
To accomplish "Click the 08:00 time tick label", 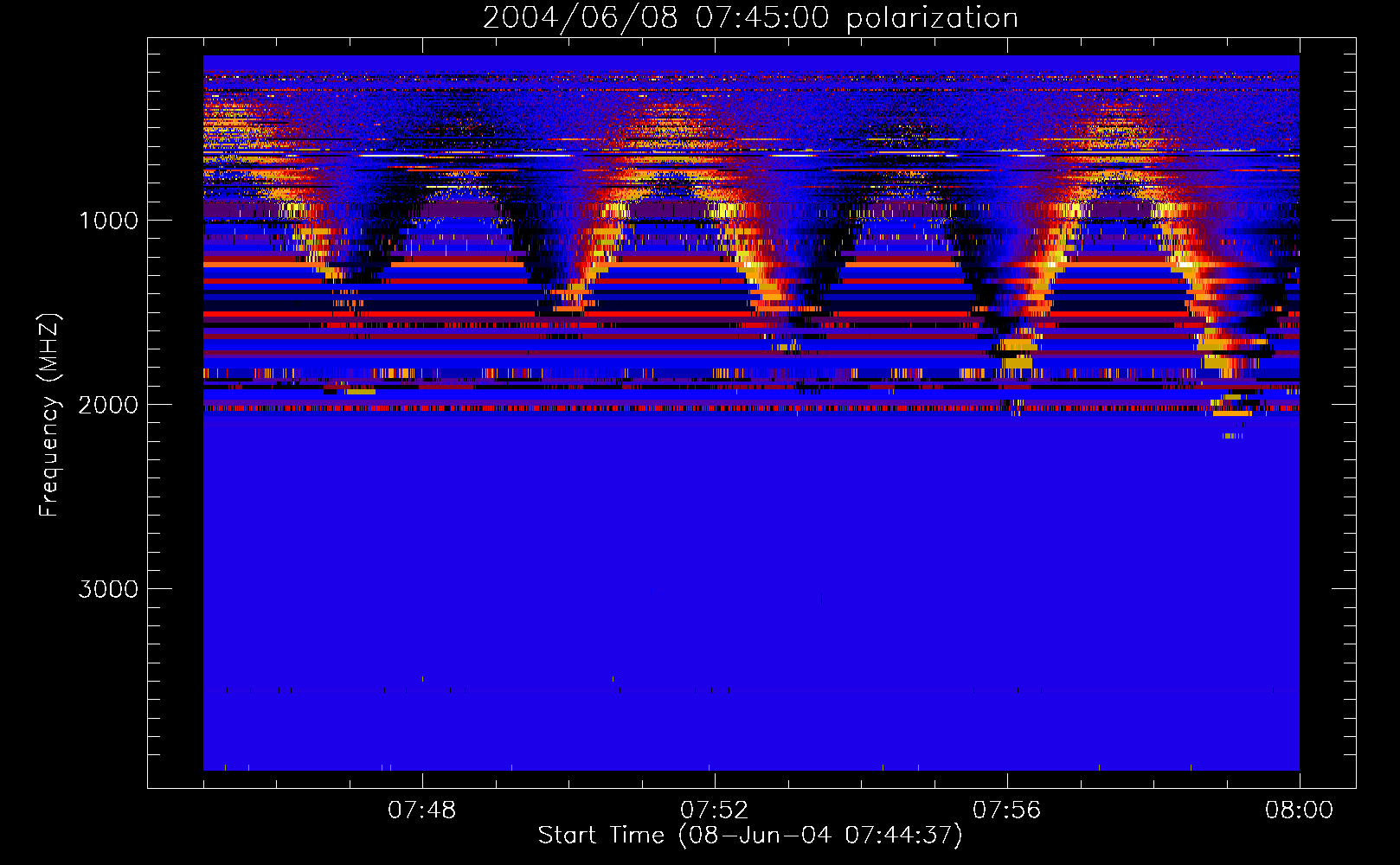I will (x=1299, y=811).
